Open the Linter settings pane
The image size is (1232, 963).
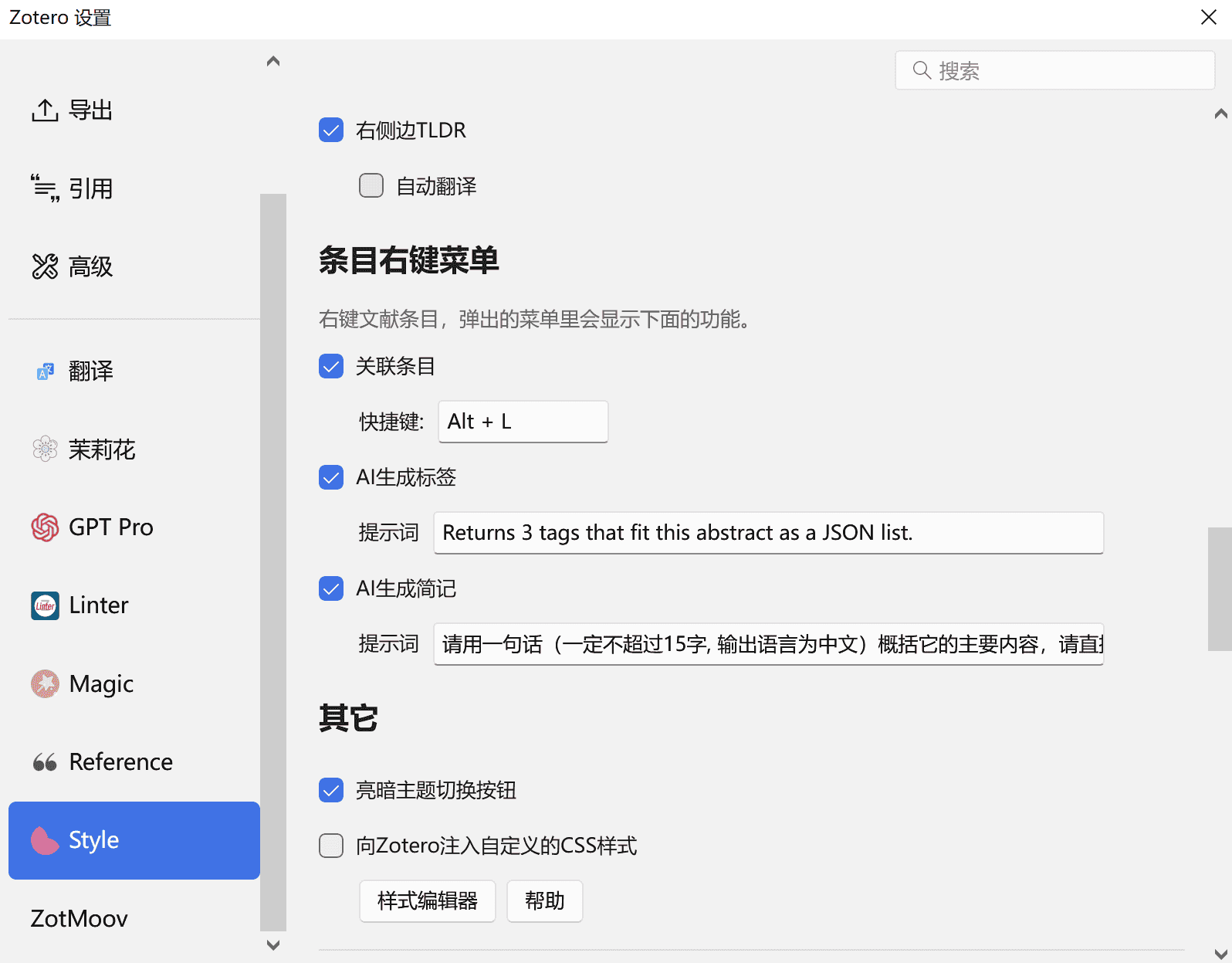coord(134,605)
